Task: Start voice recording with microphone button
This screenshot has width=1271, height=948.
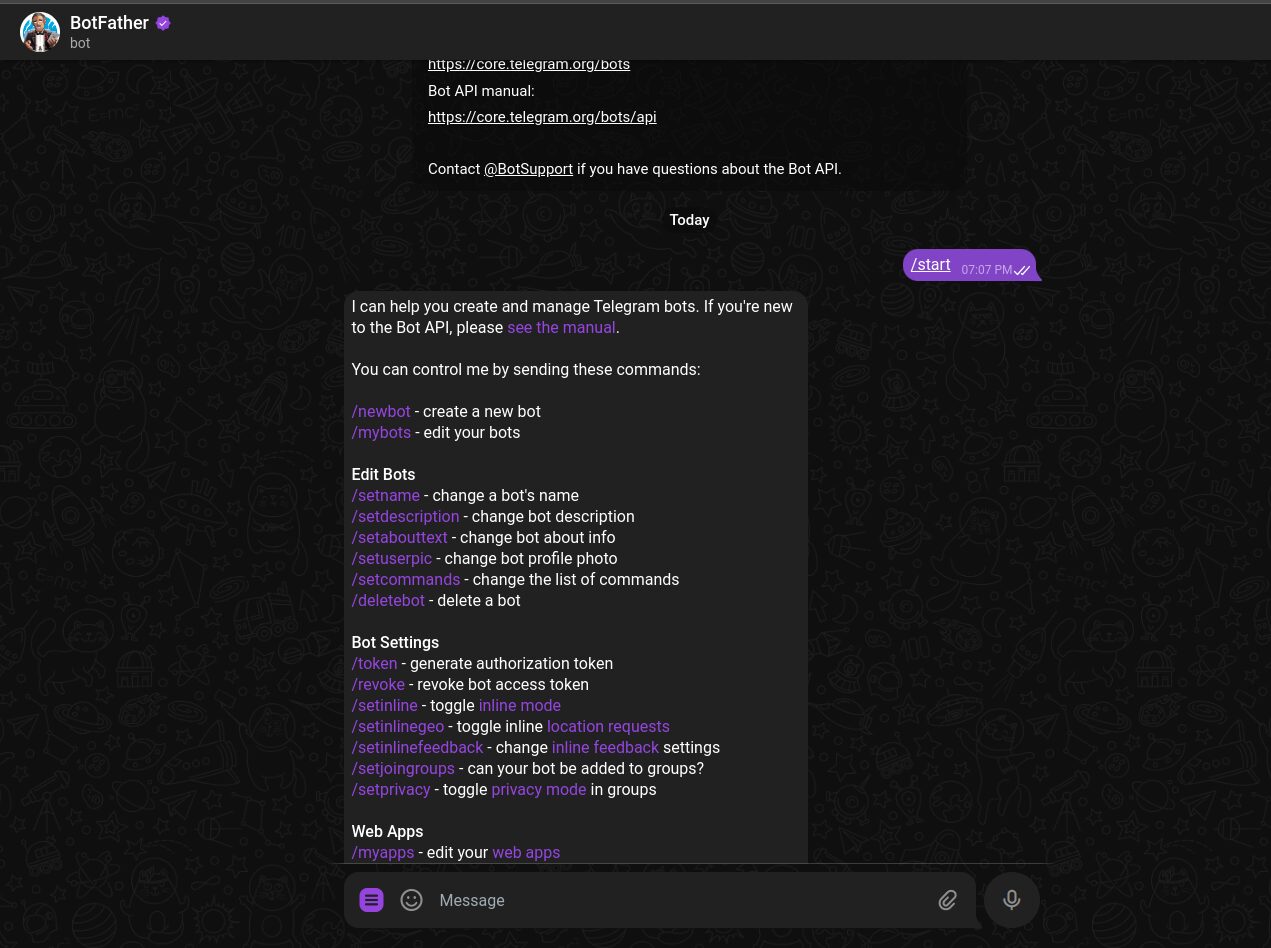Action: (1012, 900)
